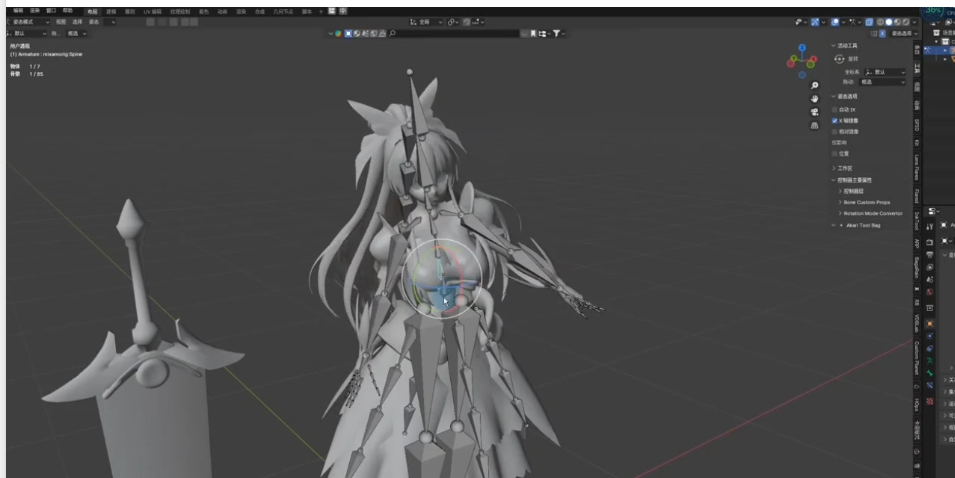
Task: Open the 帮助 menu
Action: (x=68, y=11)
